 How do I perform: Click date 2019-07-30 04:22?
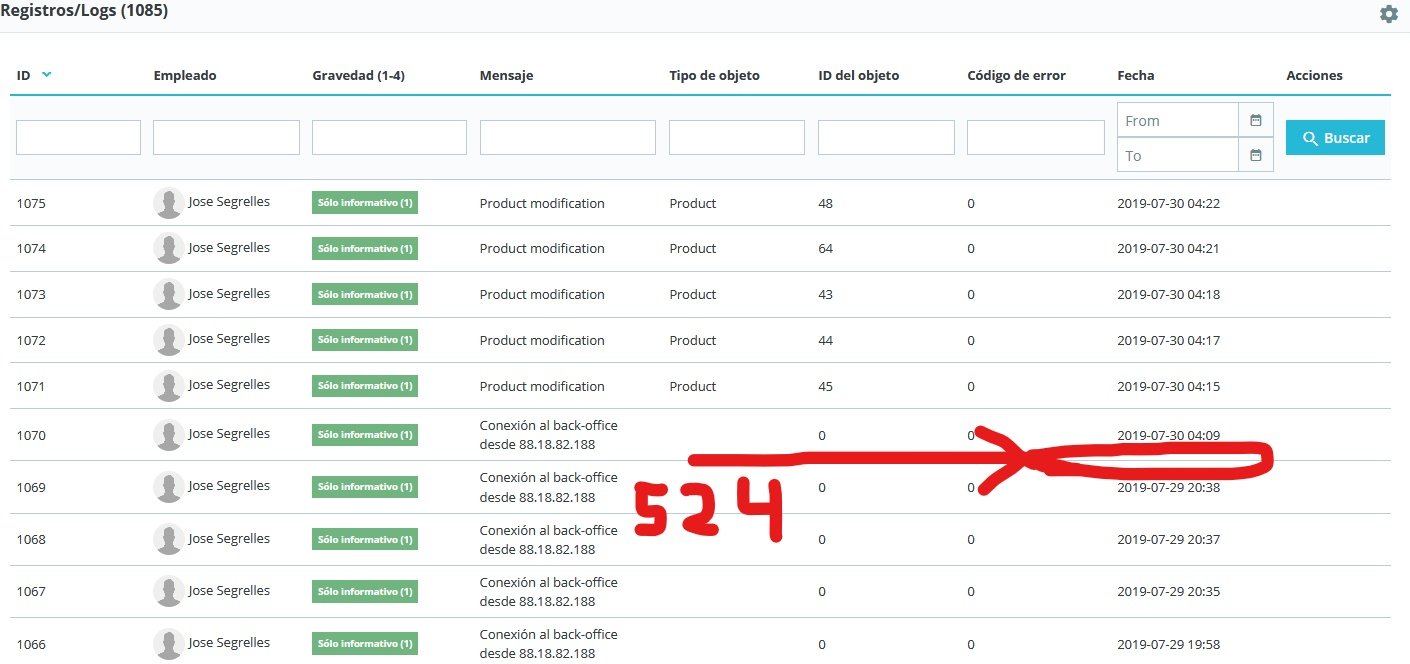point(1168,203)
